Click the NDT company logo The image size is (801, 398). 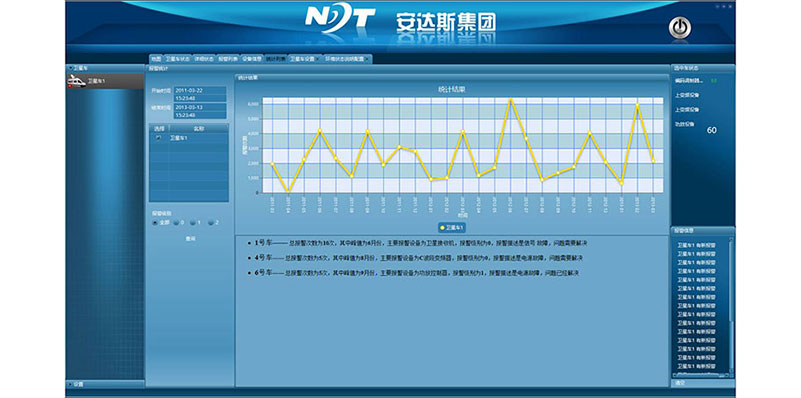tap(340, 18)
